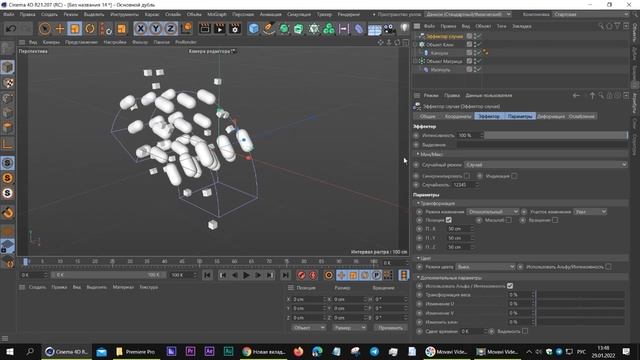640x360 pixels.
Task: Select Эффектор случая object in tree
Action: pos(444,36)
